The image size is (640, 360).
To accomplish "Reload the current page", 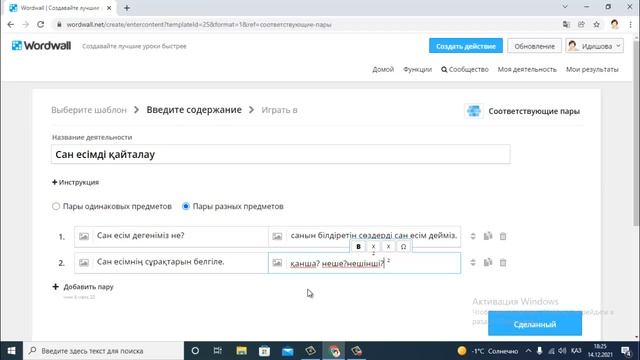I will pyautogui.click(x=40, y=24).
